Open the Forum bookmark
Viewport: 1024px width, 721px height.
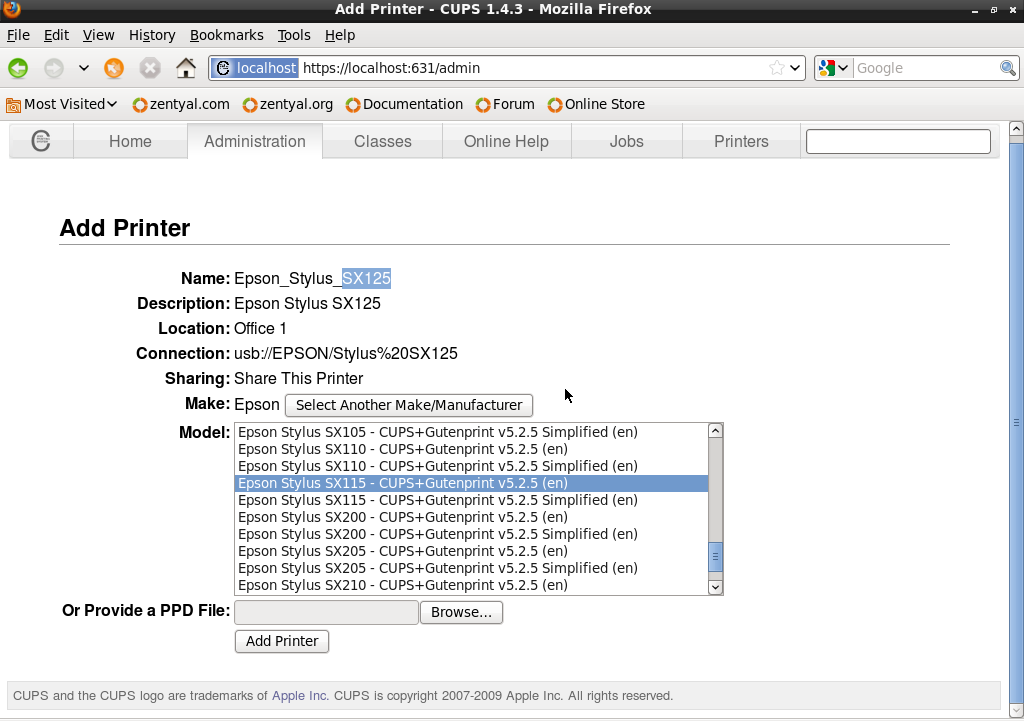[505, 104]
